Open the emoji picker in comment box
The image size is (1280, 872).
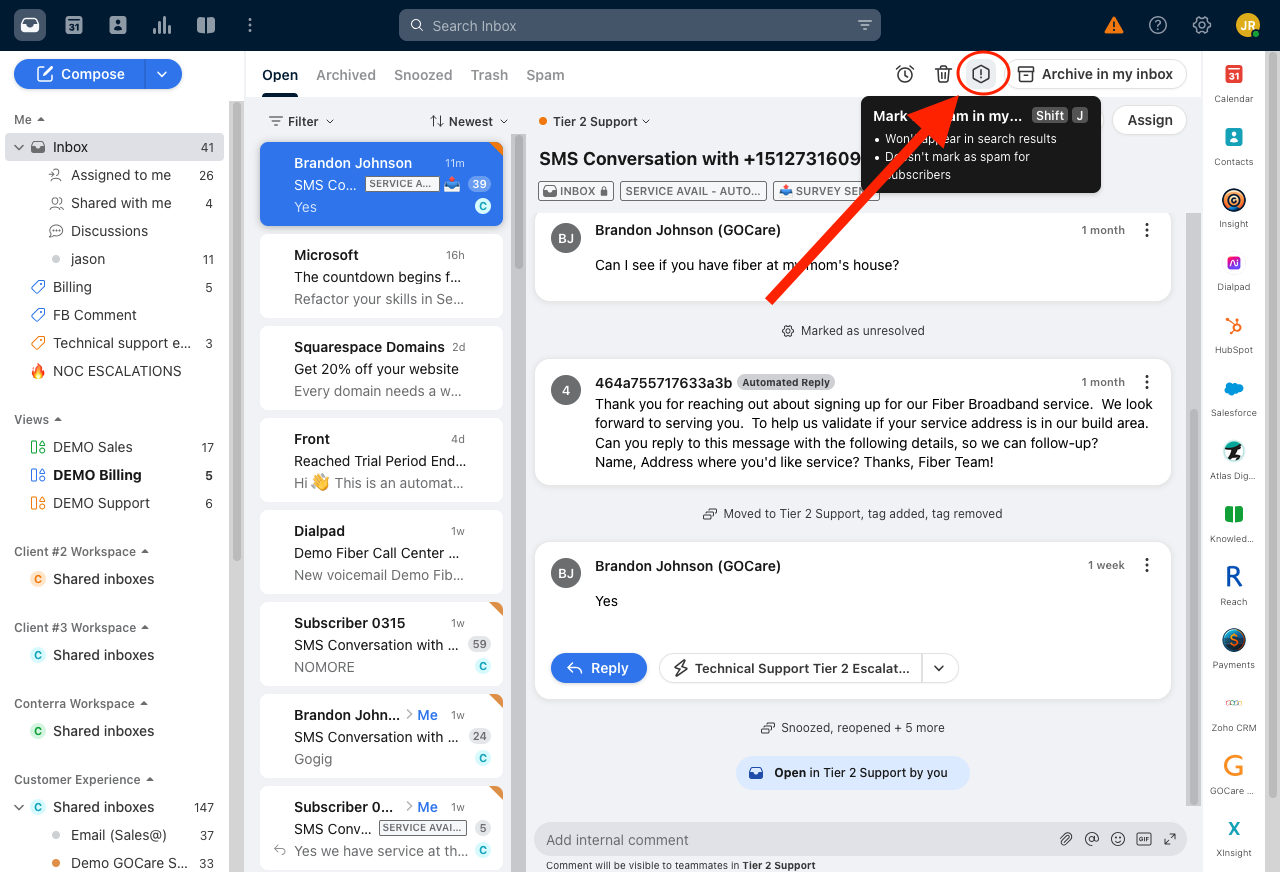coord(1118,839)
